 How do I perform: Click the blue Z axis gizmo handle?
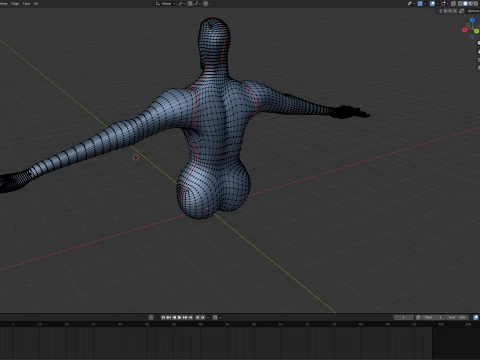point(472,20)
